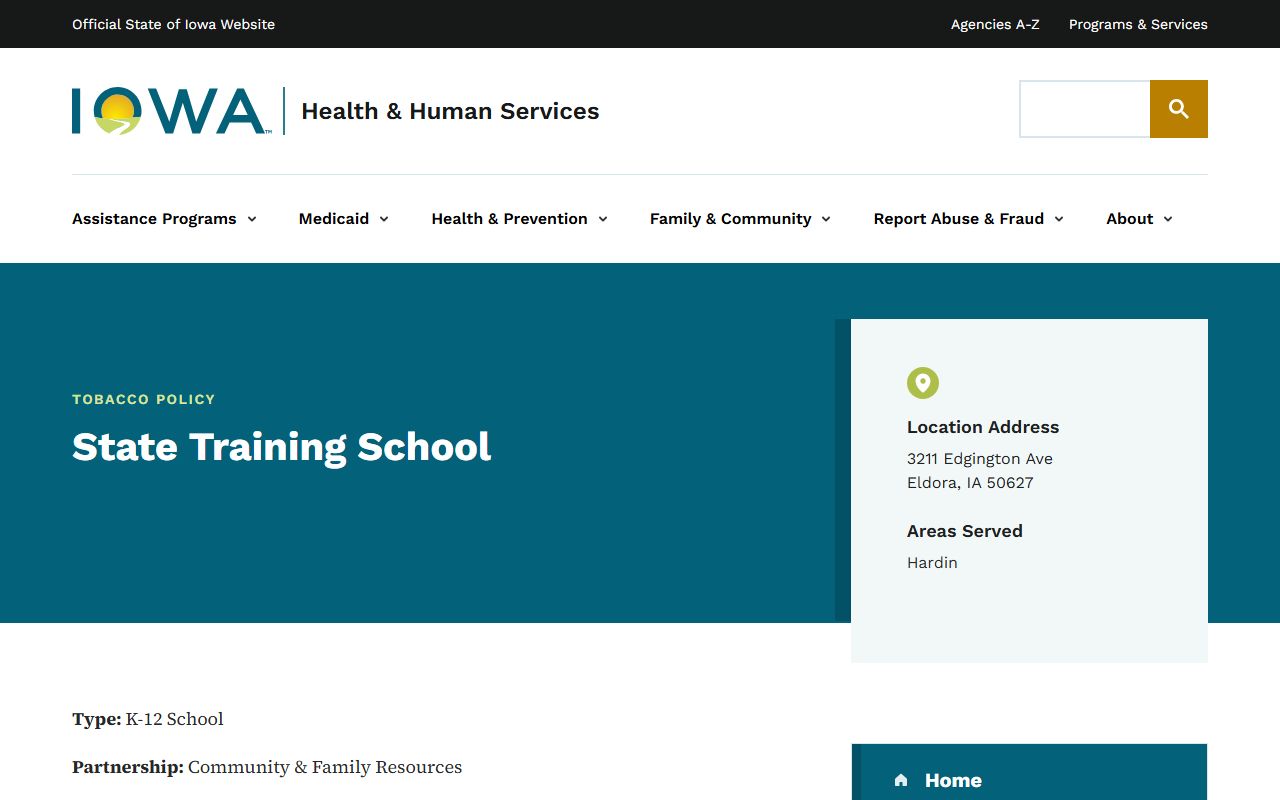Click the location pin icon
The image size is (1280, 800).
point(923,383)
